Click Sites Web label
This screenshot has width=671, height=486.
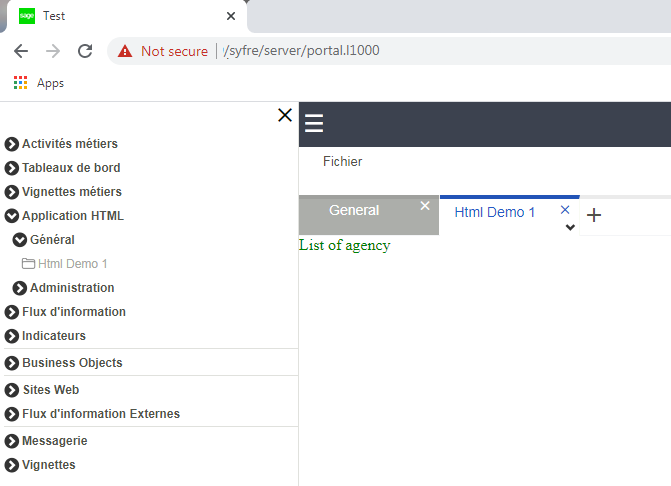point(51,389)
